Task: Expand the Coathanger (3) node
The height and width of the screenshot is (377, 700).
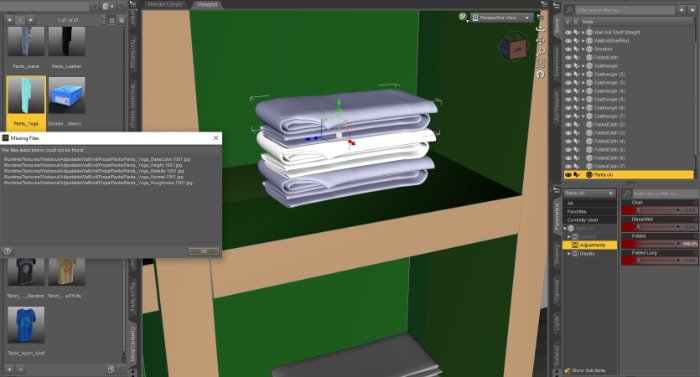Action: (583, 83)
